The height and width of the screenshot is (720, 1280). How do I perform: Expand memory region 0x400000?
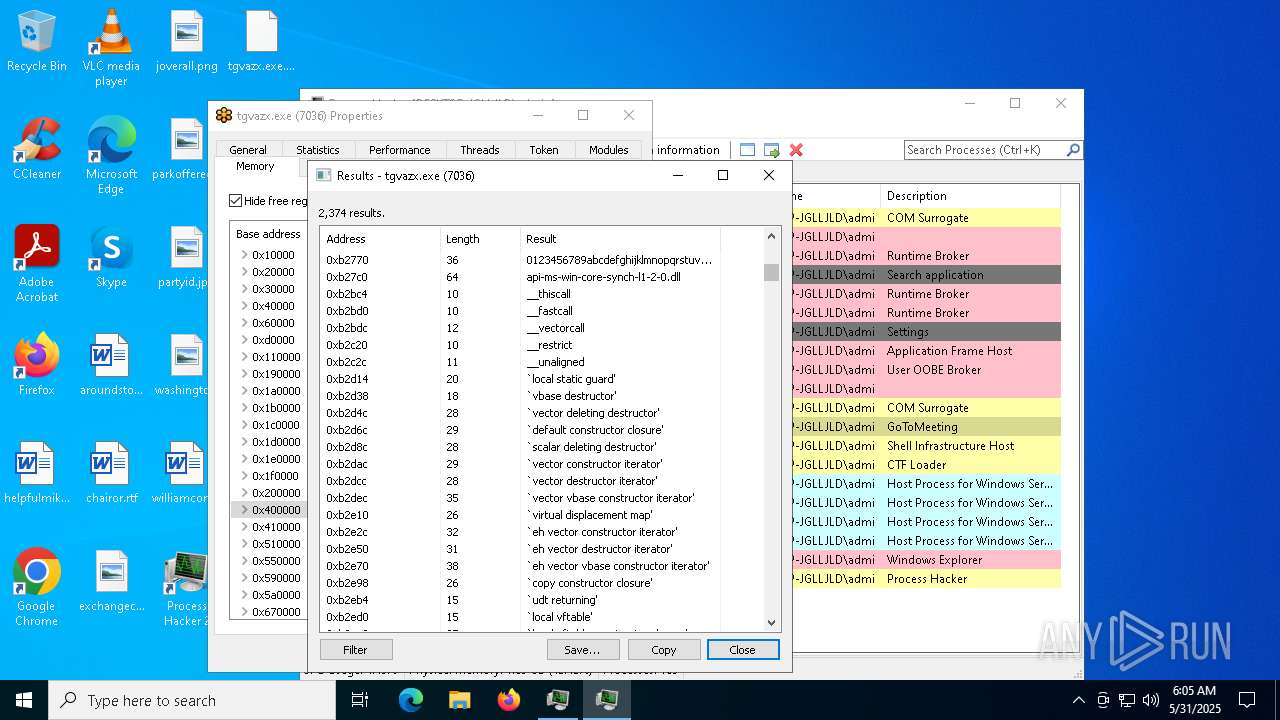[244, 510]
